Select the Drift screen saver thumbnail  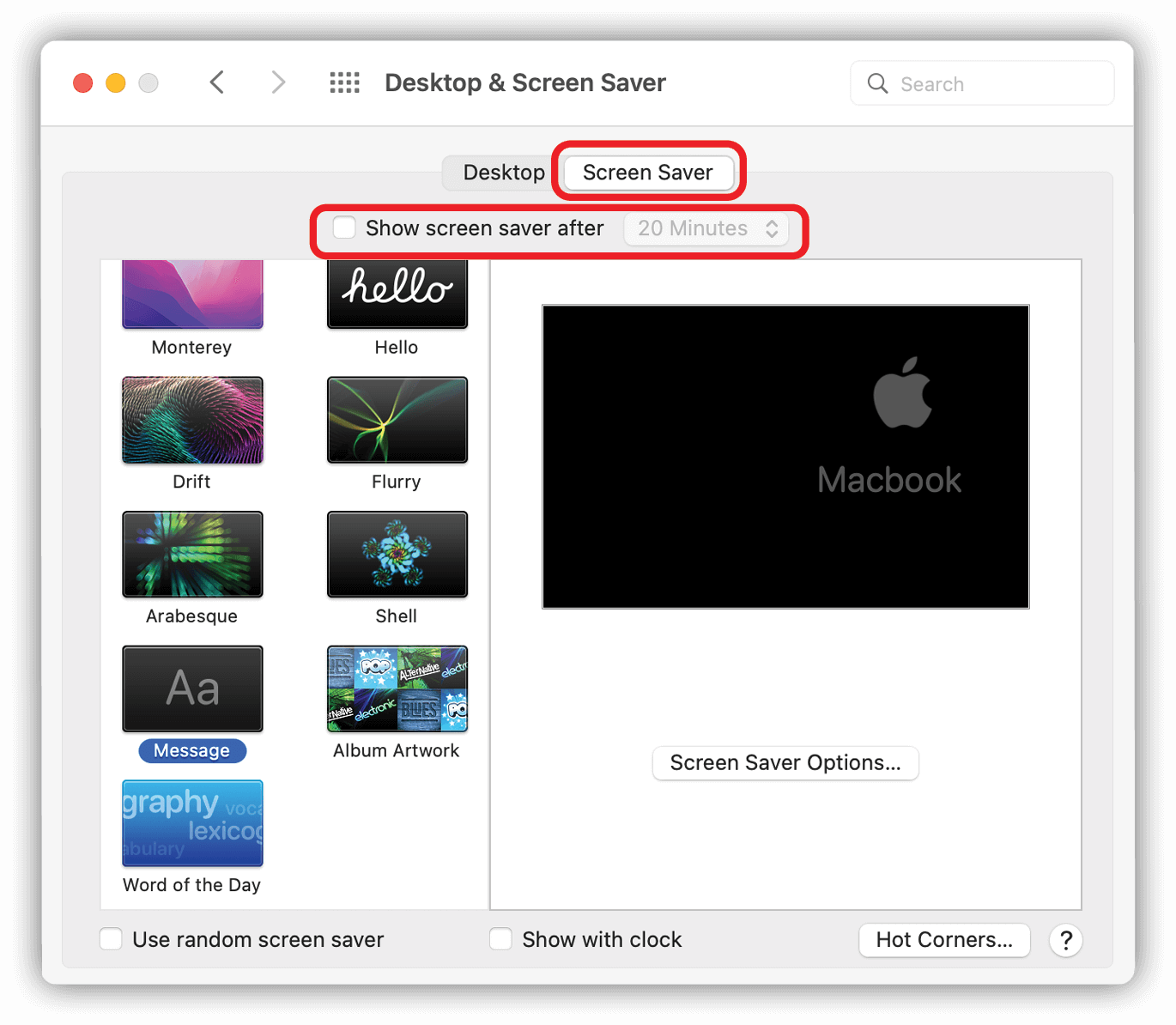[x=192, y=420]
